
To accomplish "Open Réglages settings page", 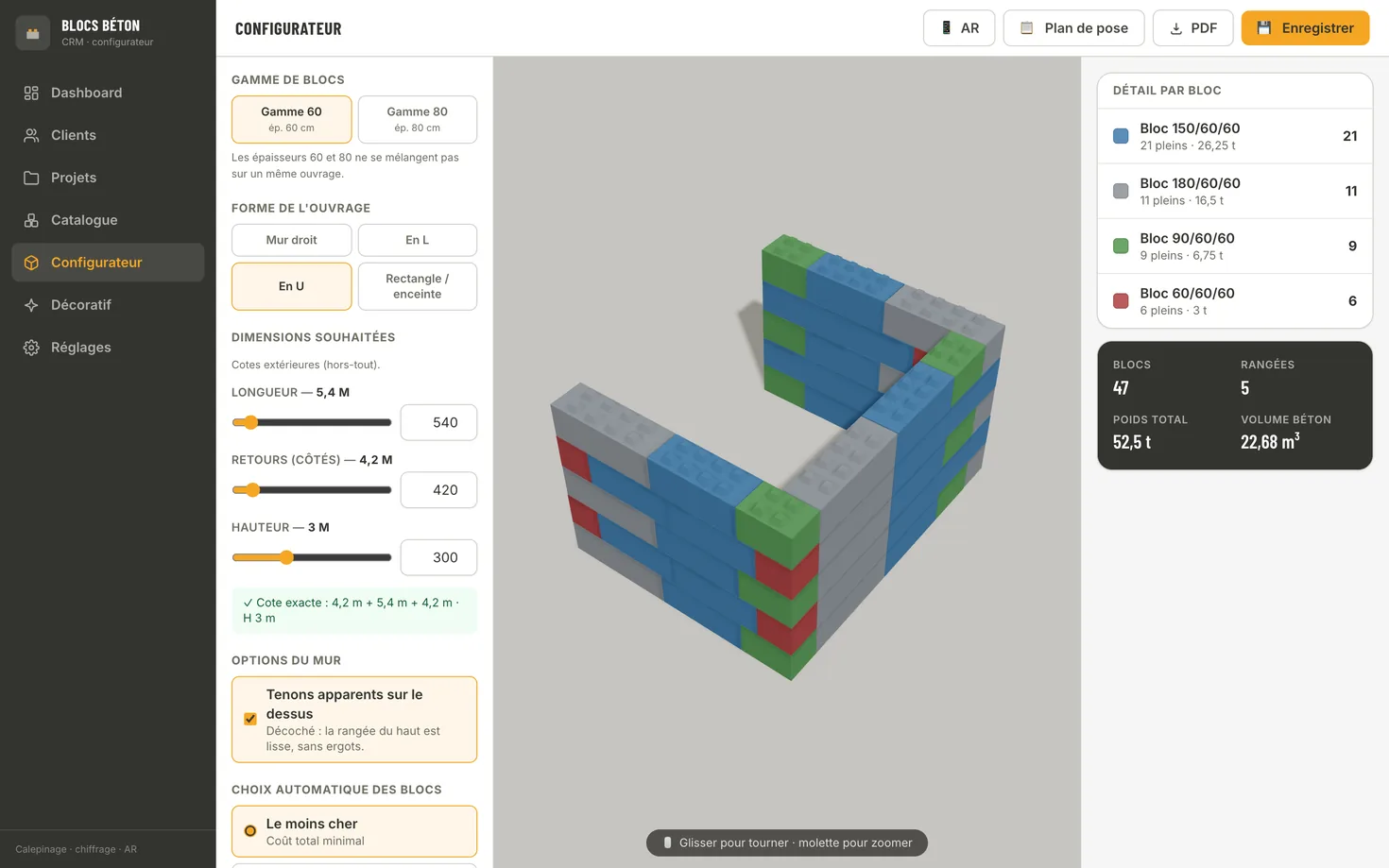I will click(x=108, y=348).
